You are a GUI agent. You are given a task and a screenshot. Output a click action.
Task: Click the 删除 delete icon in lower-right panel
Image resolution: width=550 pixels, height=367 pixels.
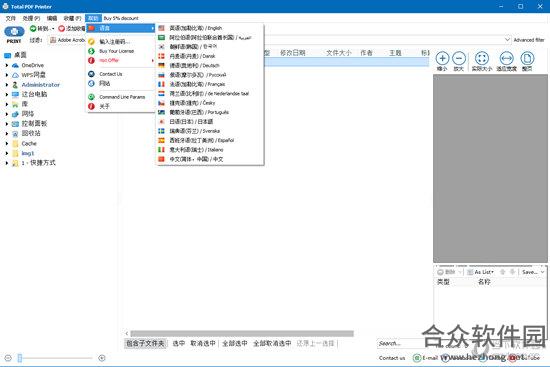coord(440,272)
